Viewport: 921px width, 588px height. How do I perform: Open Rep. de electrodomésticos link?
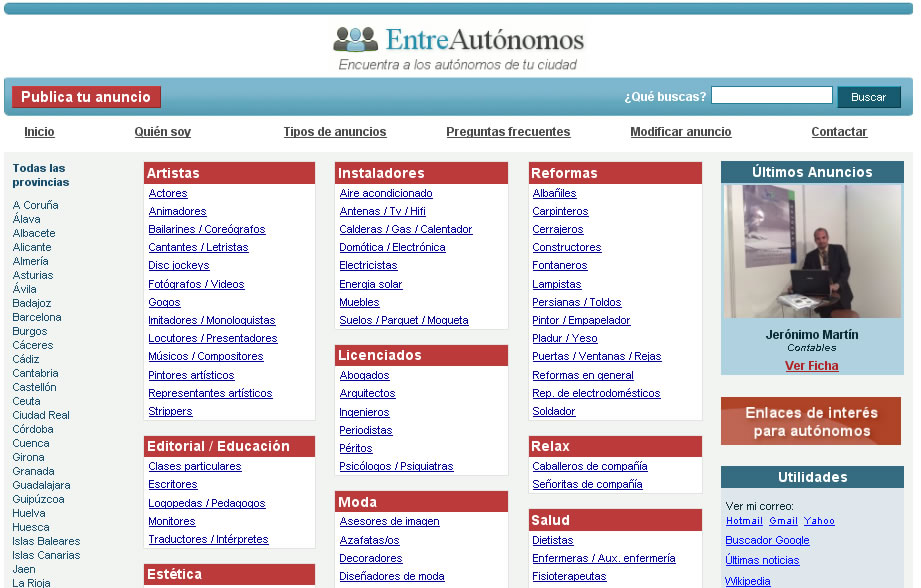coord(596,394)
